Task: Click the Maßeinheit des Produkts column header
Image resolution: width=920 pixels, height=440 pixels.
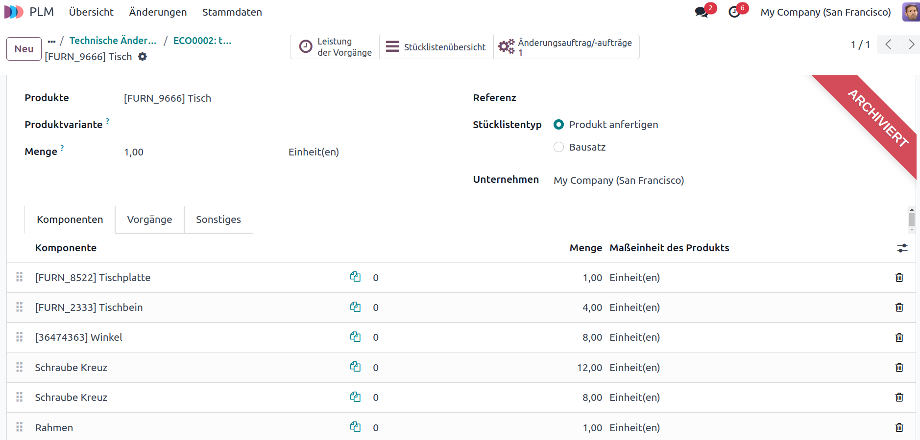Action: click(669, 248)
